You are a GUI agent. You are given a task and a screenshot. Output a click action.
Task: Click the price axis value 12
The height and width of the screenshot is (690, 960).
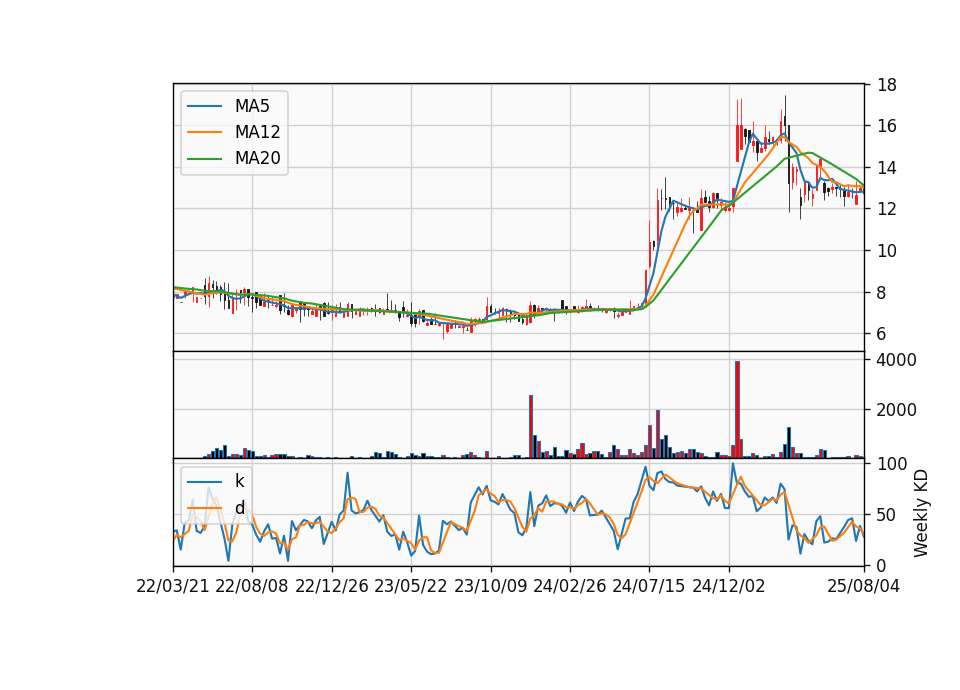pyautogui.click(x=887, y=209)
